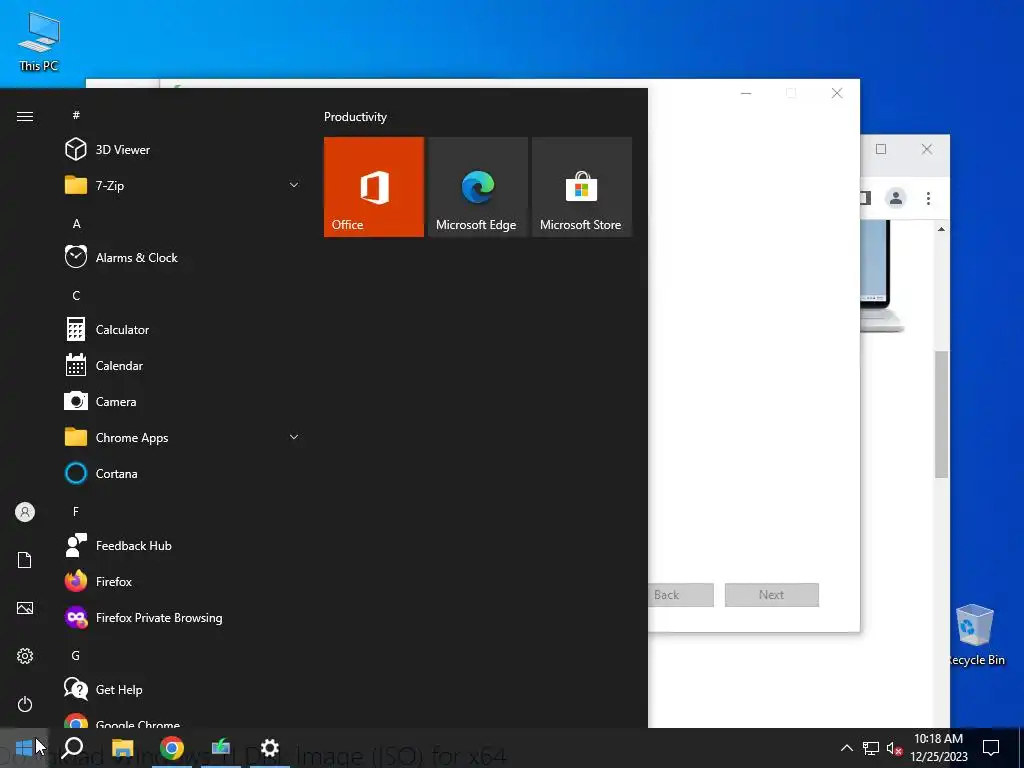The height and width of the screenshot is (768, 1024).
Task: Click the Windows Start button
Action: [x=24, y=748]
